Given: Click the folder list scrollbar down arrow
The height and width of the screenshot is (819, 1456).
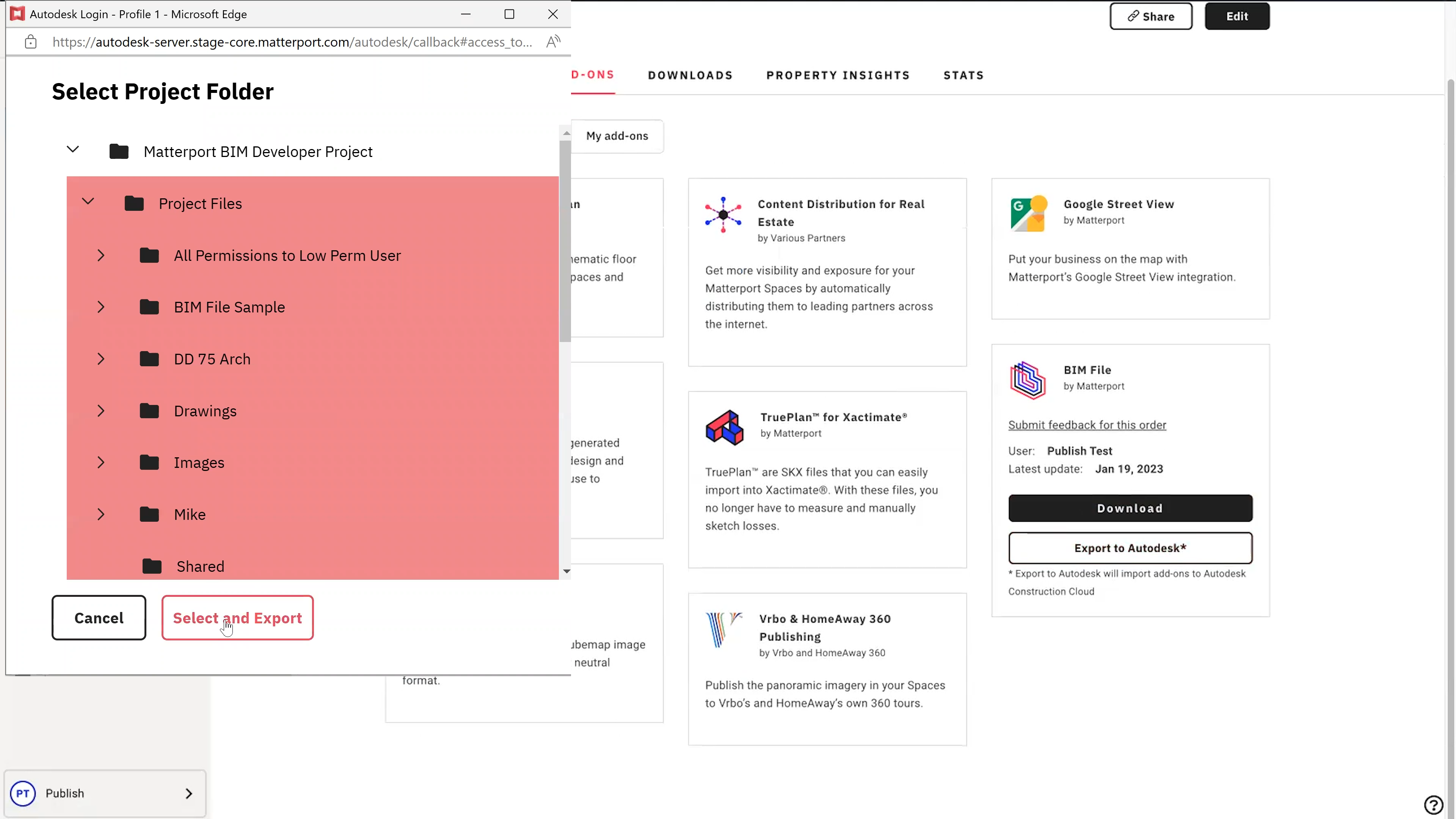Looking at the screenshot, I should pyautogui.click(x=566, y=571).
